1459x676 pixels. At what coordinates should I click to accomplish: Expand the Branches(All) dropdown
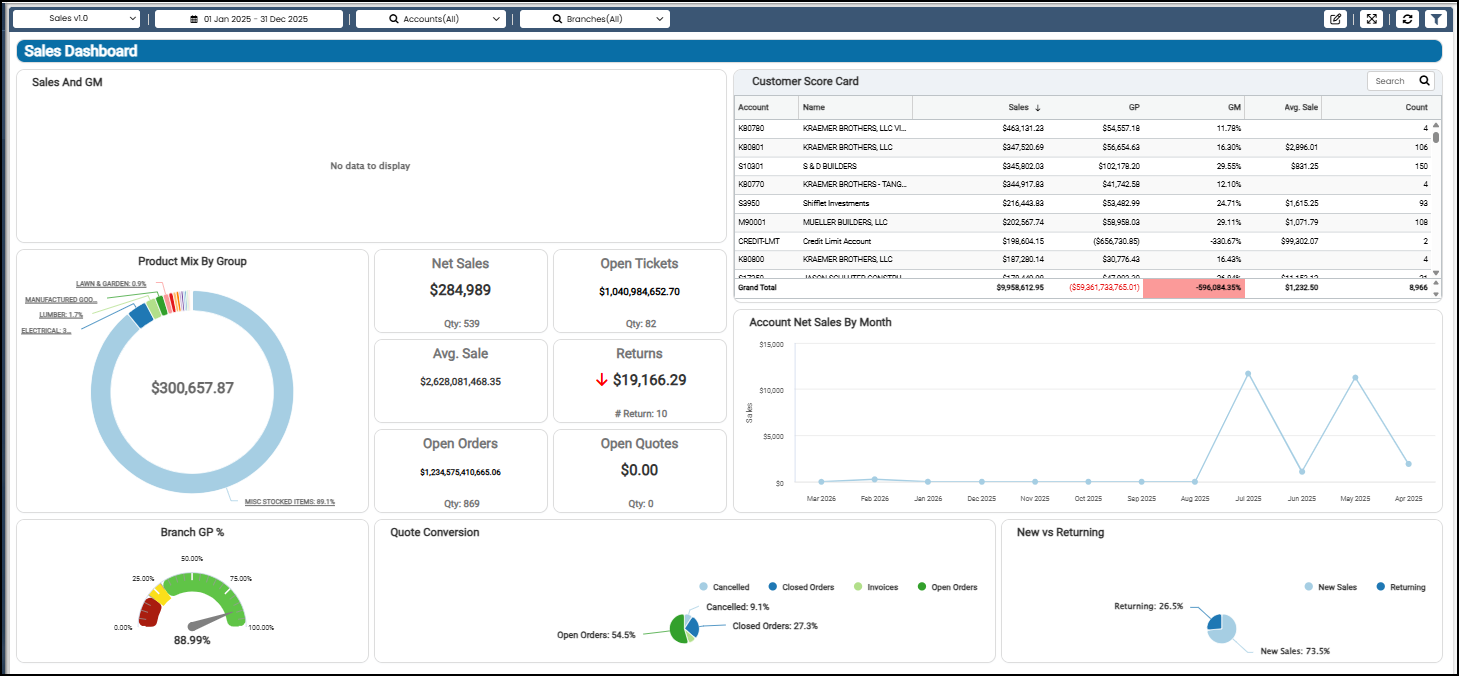point(595,19)
